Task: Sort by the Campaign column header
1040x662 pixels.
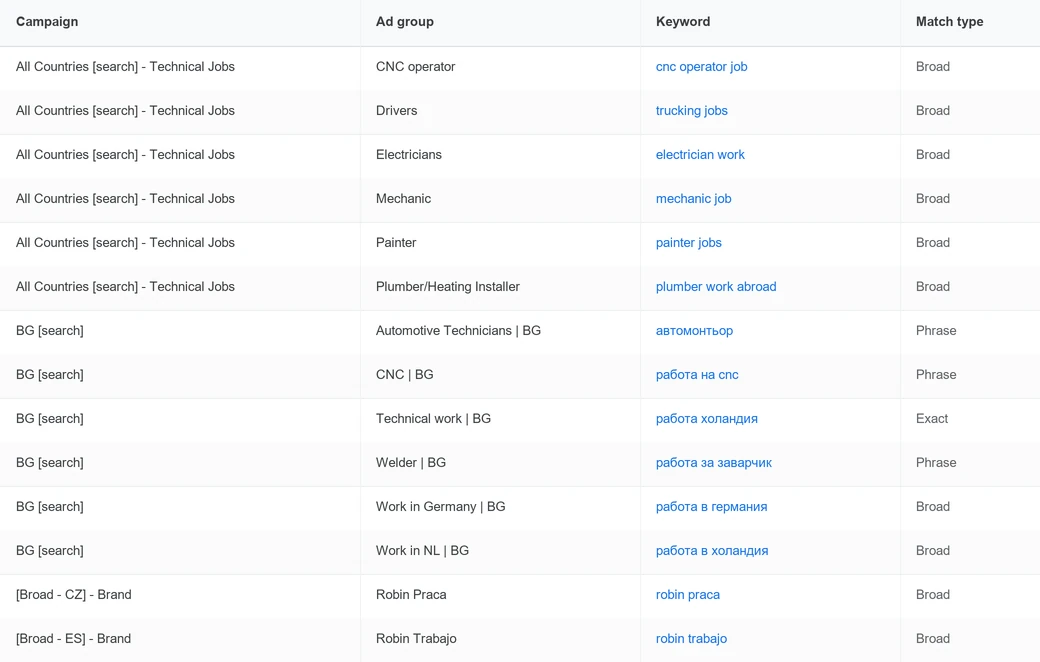Action: pos(47,21)
